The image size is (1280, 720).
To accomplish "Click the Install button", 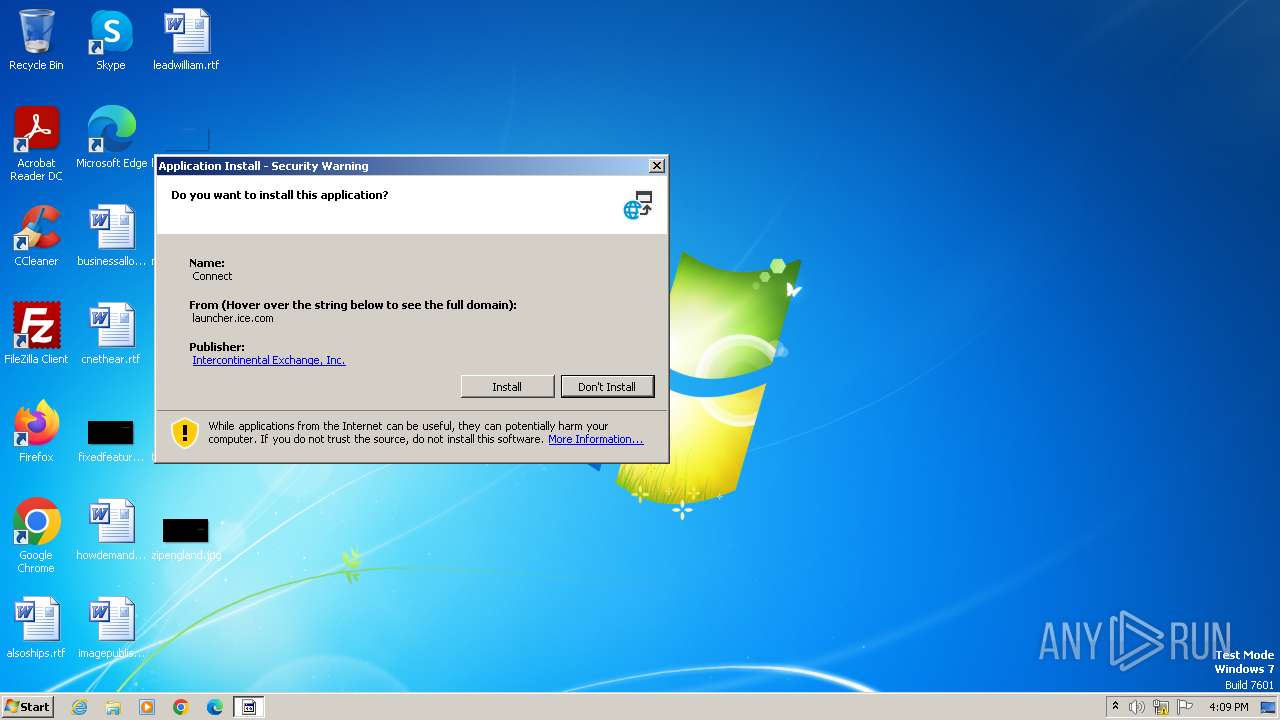I will 507,387.
